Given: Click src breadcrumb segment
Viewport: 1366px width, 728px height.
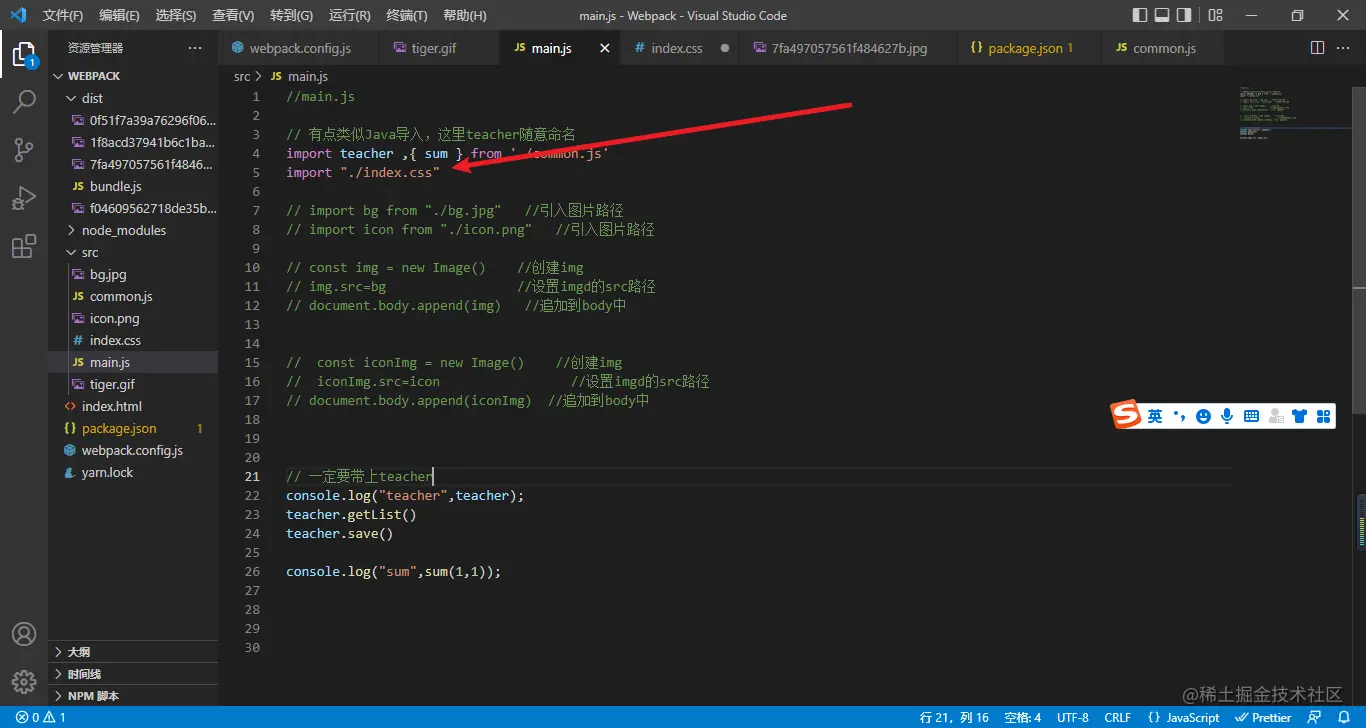Looking at the screenshot, I should click(242, 76).
